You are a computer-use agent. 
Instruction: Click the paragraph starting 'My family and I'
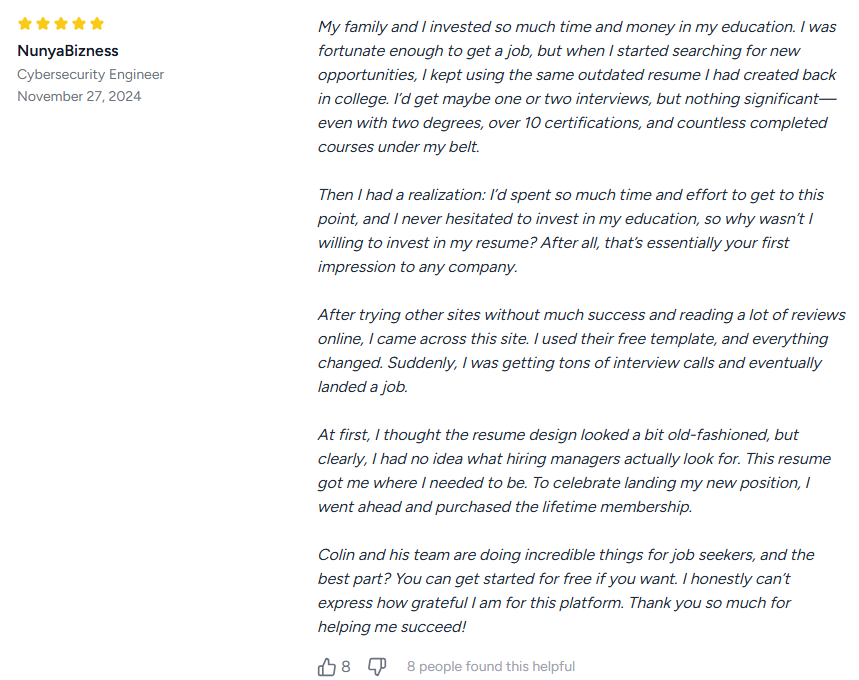click(577, 87)
